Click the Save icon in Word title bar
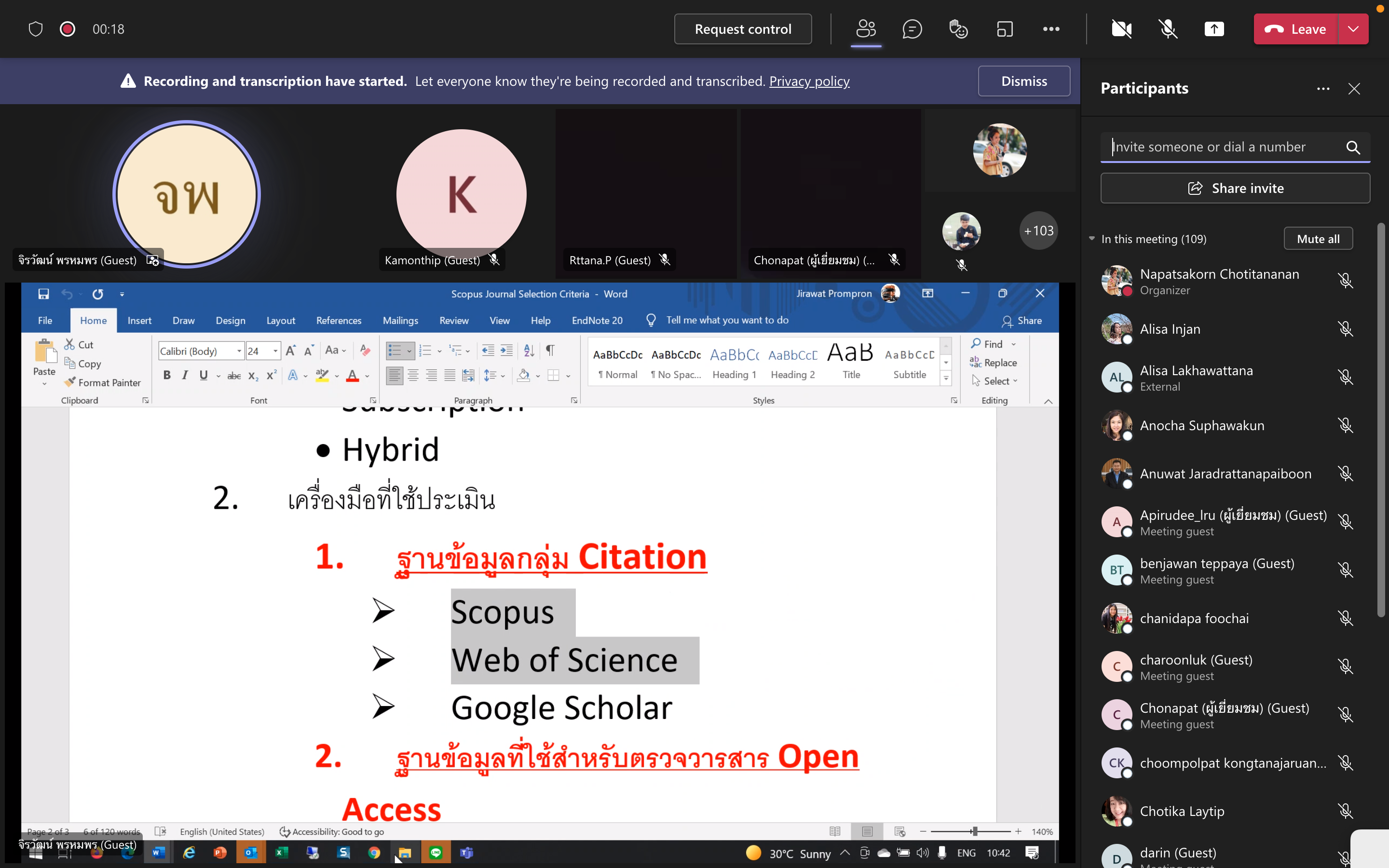This screenshot has height=868, width=1389. tap(43, 294)
